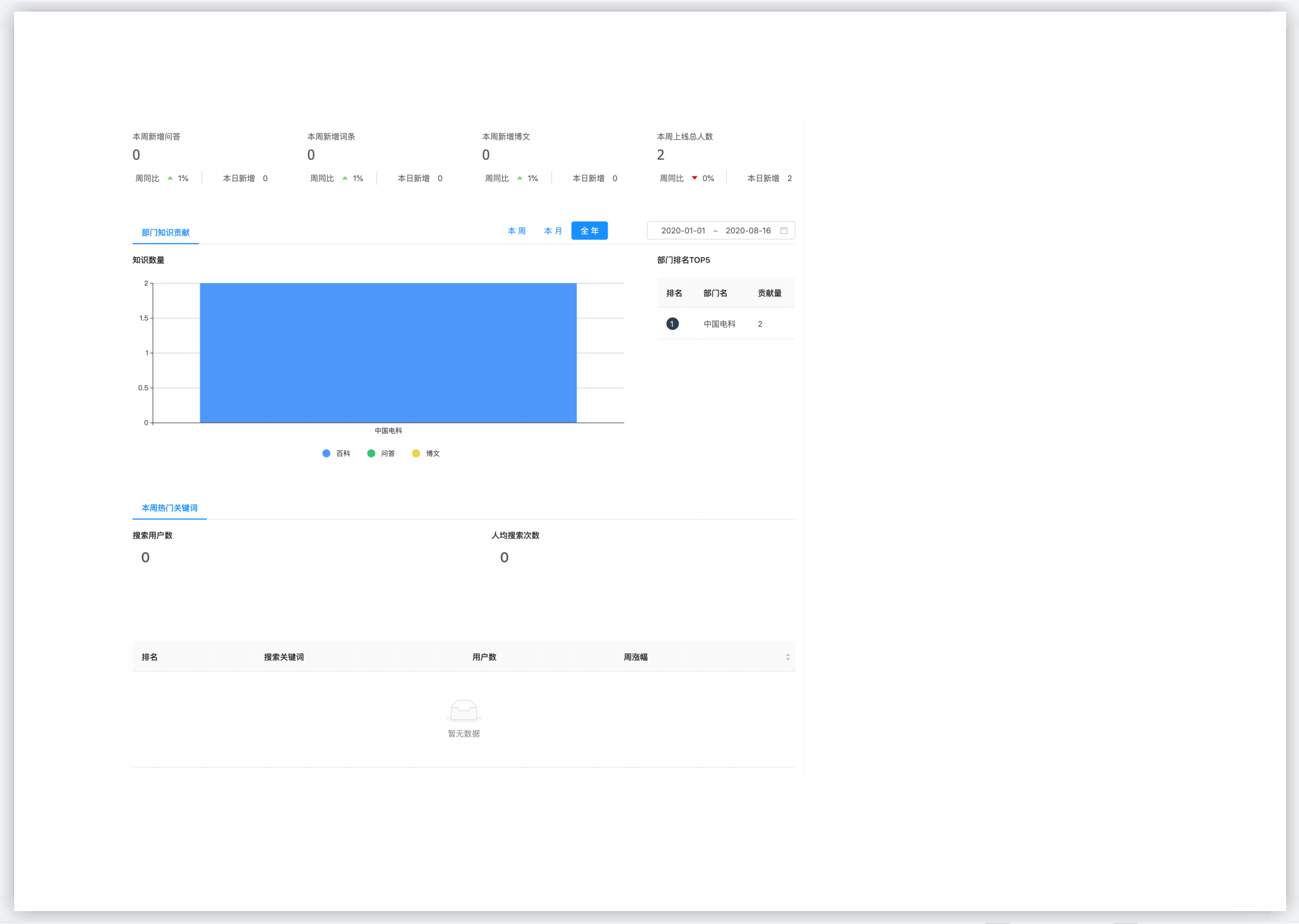This screenshot has width=1299, height=924.
Task: Toggle the 问答 legend item
Action: [x=381, y=454]
